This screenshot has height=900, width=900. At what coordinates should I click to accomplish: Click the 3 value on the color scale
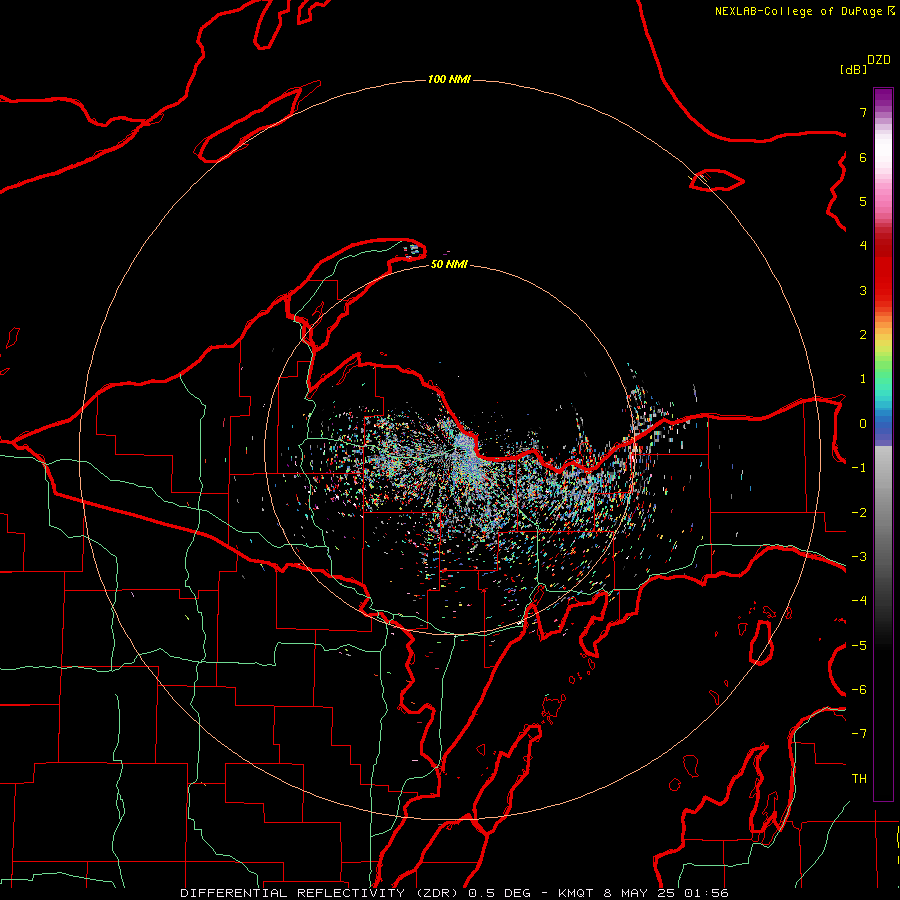click(863, 290)
